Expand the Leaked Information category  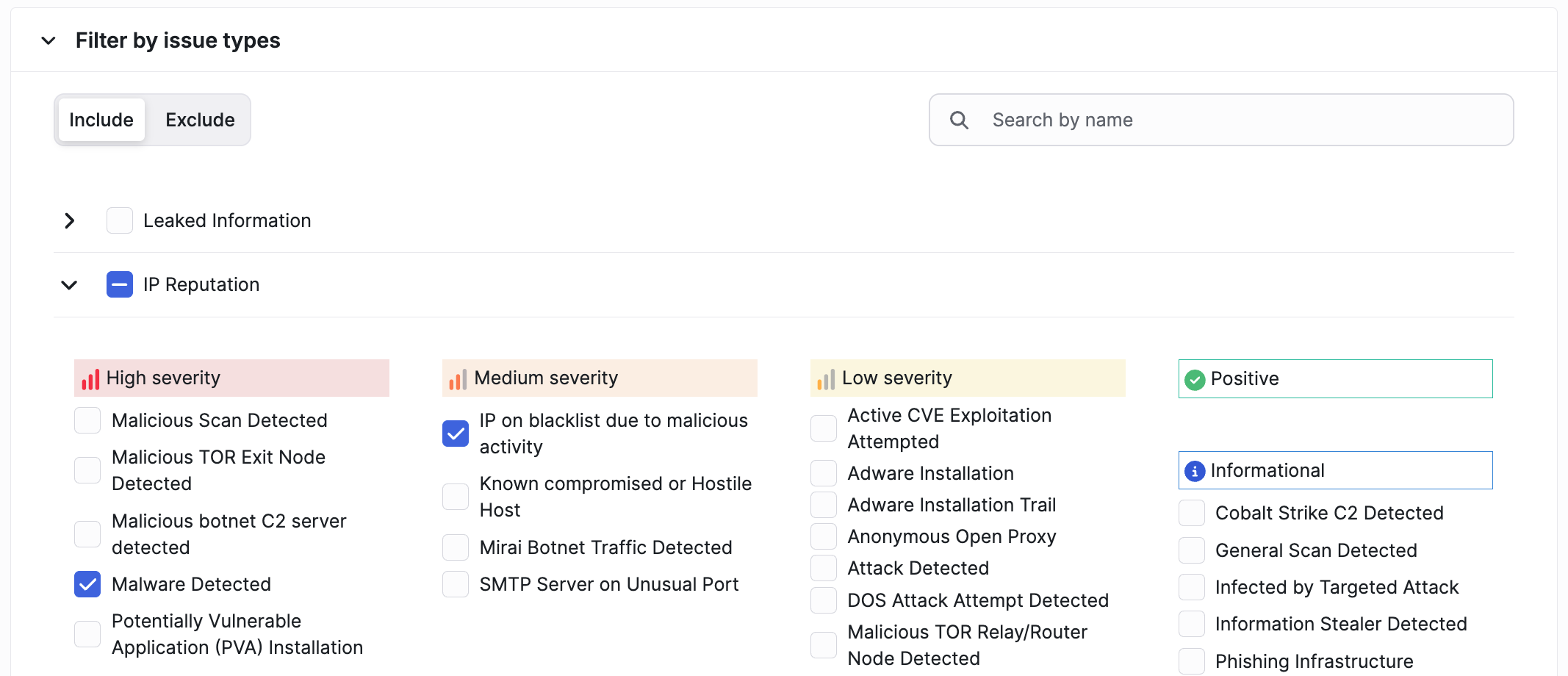pos(70,220)
